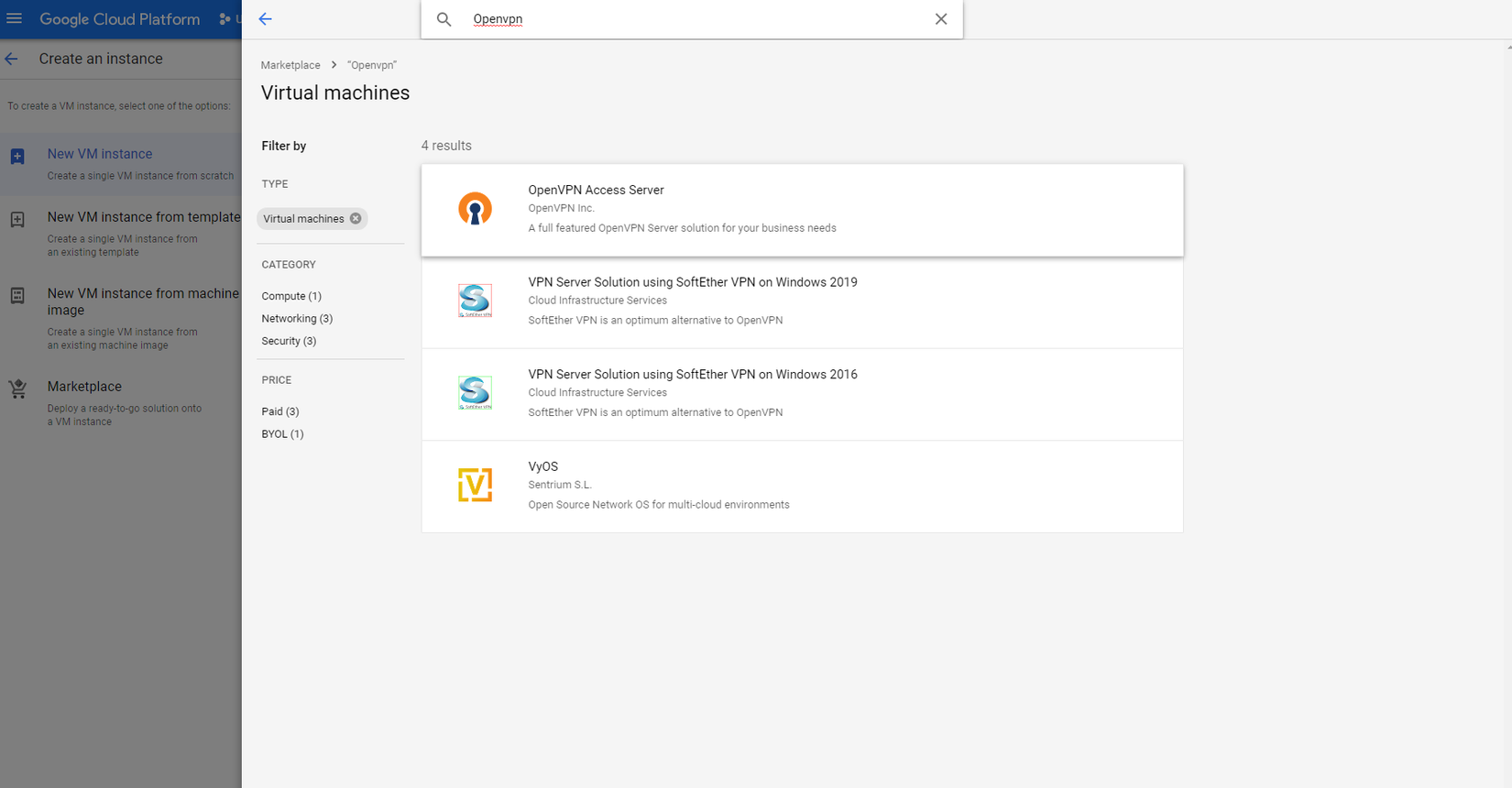Select New VM instance option
Viewport: 1512px width, 788px height.
(100, 154)
